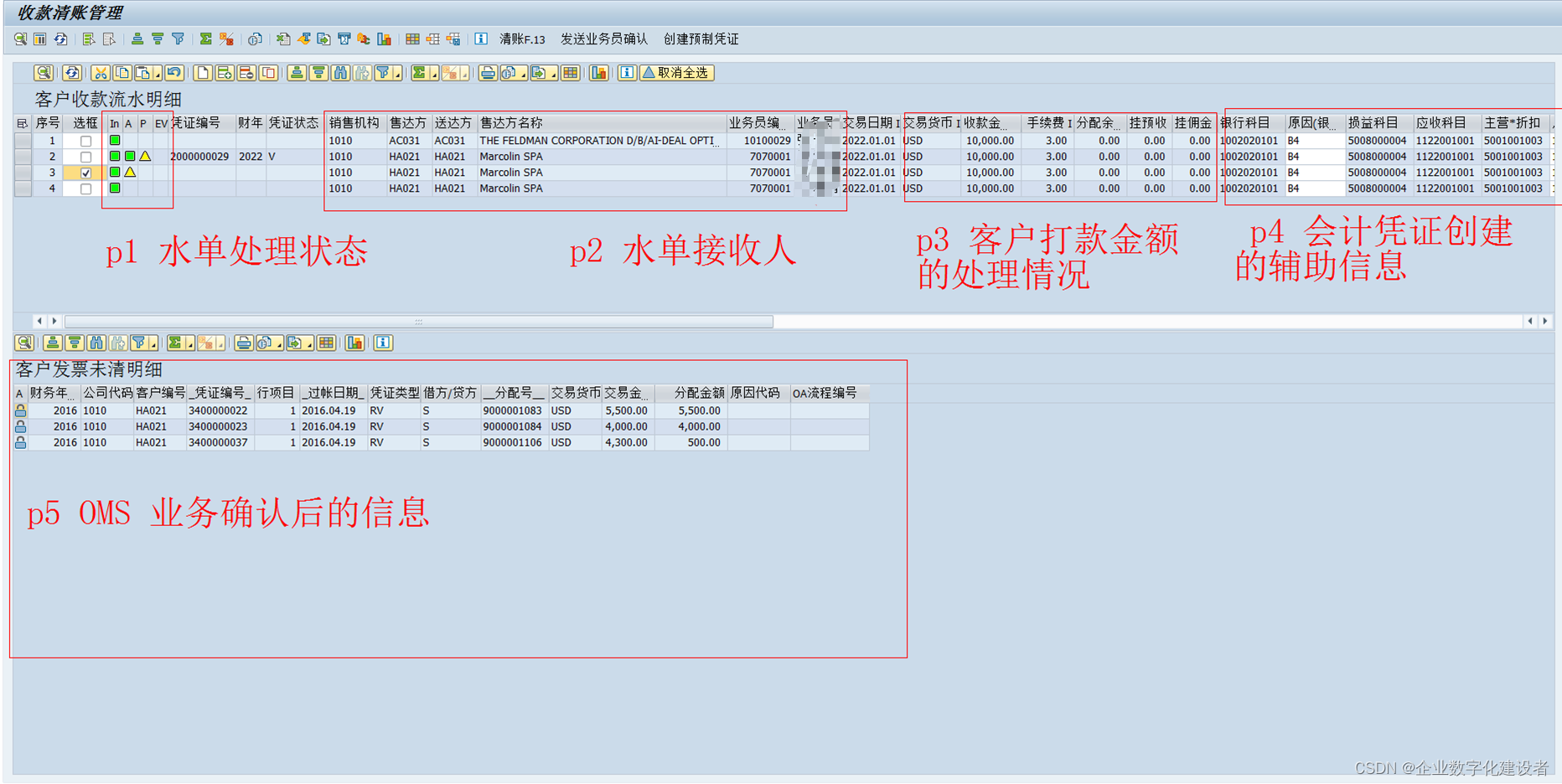This screenshot has height=784, width=1562.
Task: Open the paste options dropdown arrow
Action: tap(157, 73)
